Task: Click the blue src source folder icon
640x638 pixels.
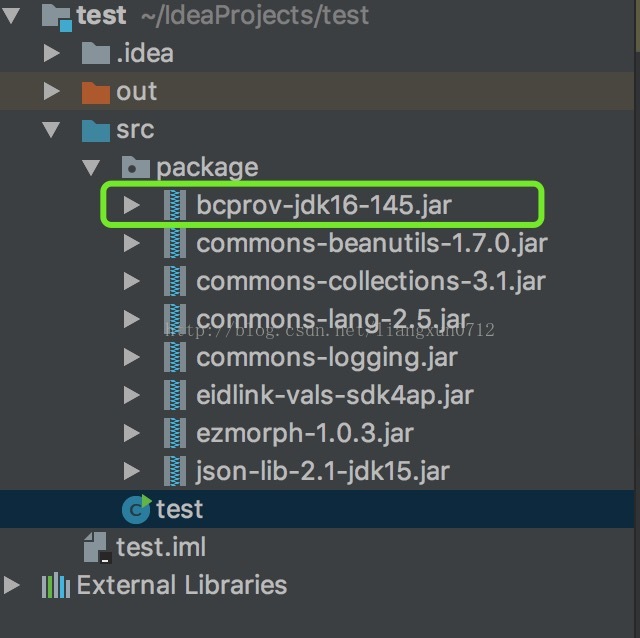Action: point(96,131)
